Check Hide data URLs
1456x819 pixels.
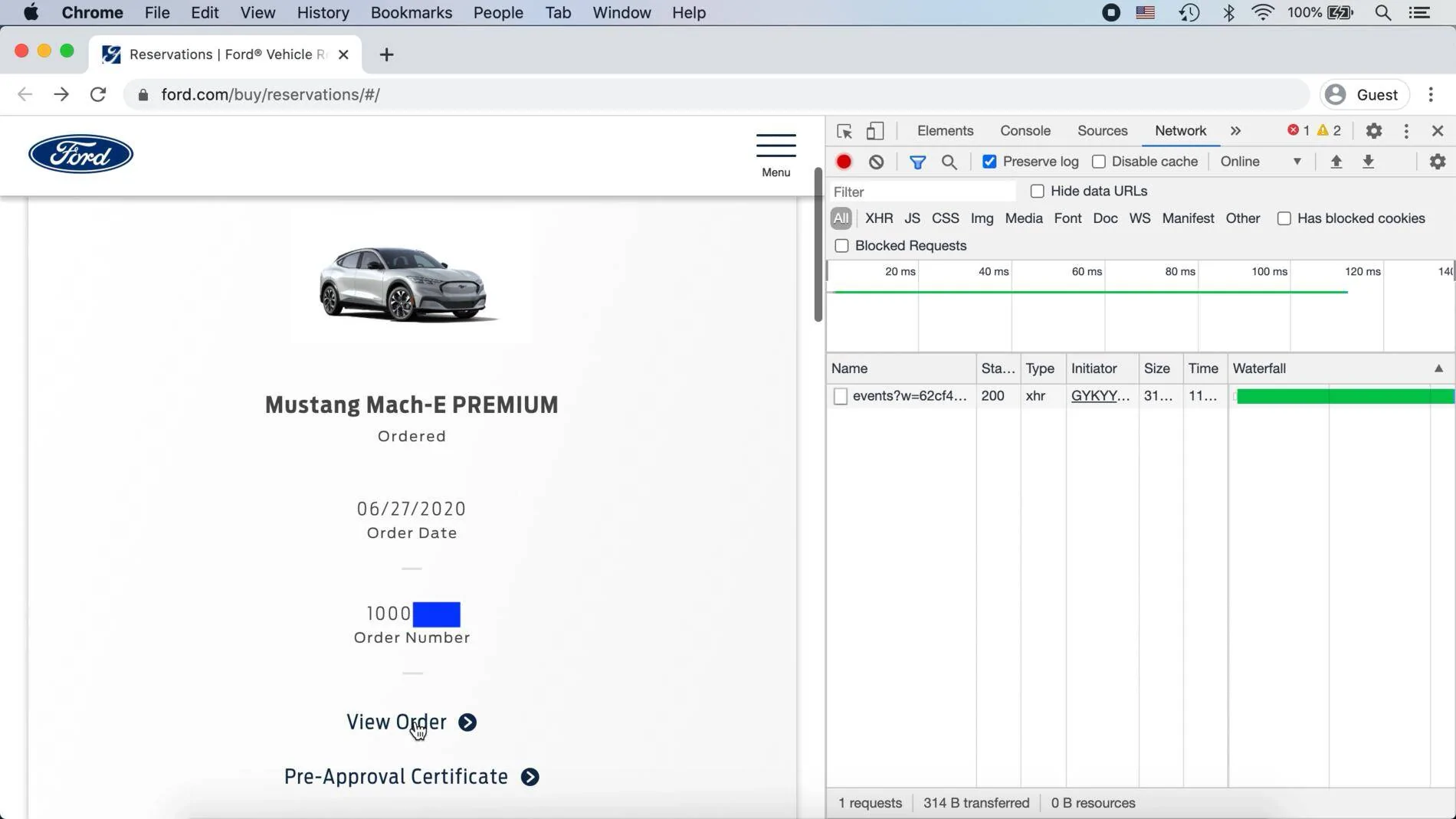point(1038,191)
